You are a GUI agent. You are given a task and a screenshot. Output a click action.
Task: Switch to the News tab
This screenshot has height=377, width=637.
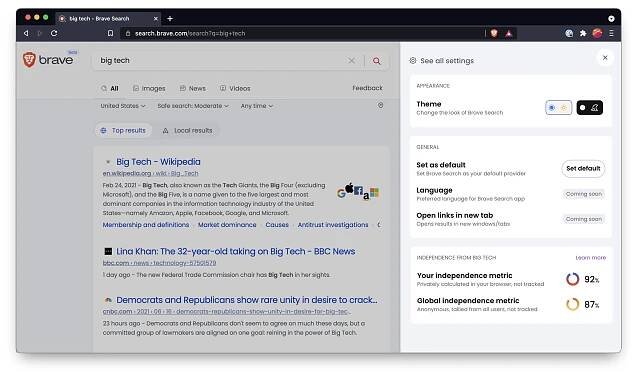[x=193, y=88]
